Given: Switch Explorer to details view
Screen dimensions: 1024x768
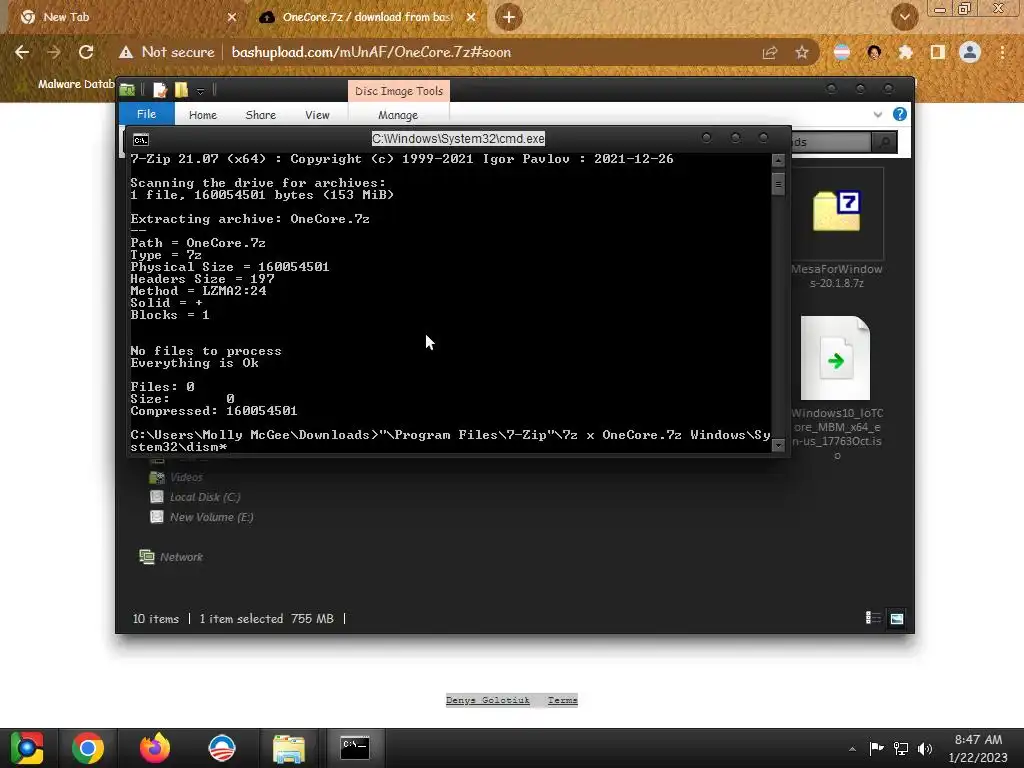Looking at the screenshot, I should [872, 618].
